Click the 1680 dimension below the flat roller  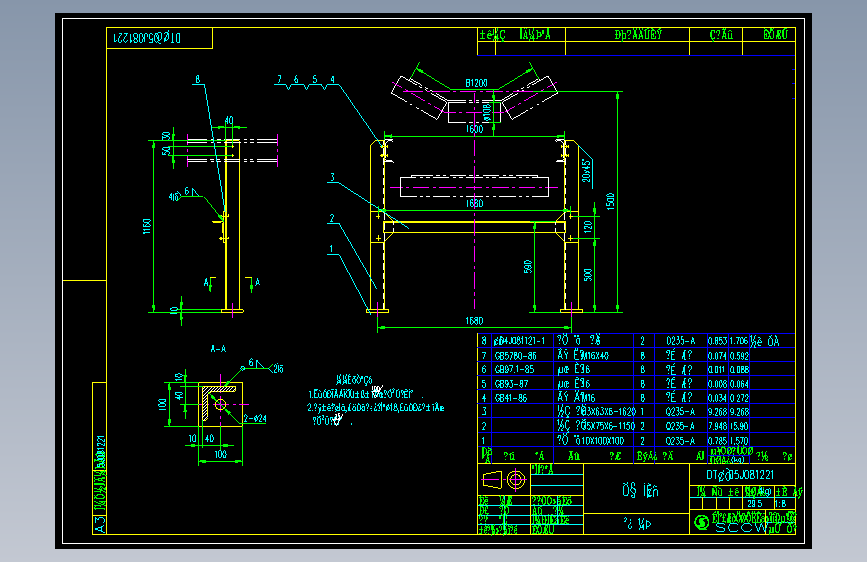click(x=474, y=204)
